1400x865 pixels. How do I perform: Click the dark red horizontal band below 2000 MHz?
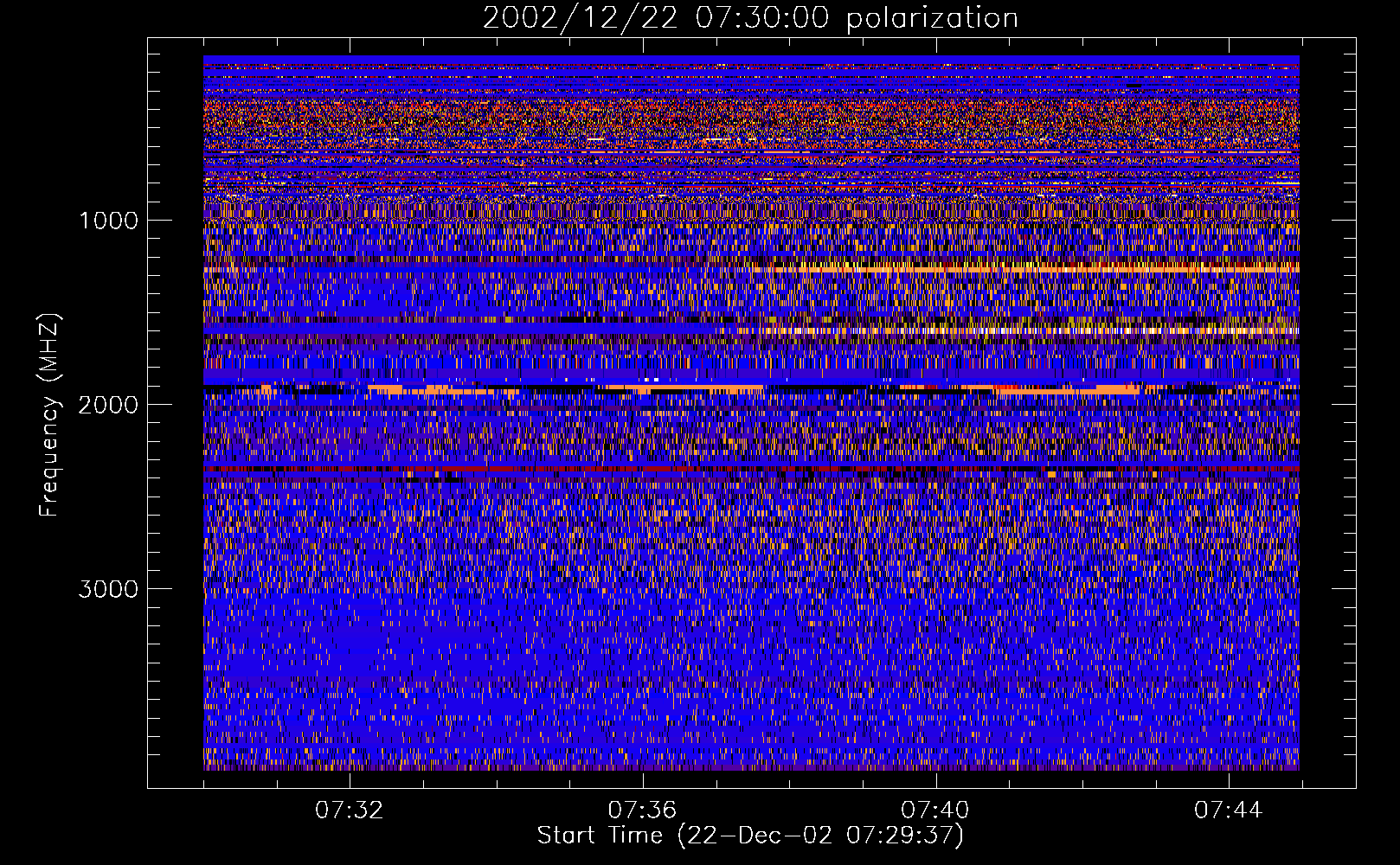click(x=751, y=470)
